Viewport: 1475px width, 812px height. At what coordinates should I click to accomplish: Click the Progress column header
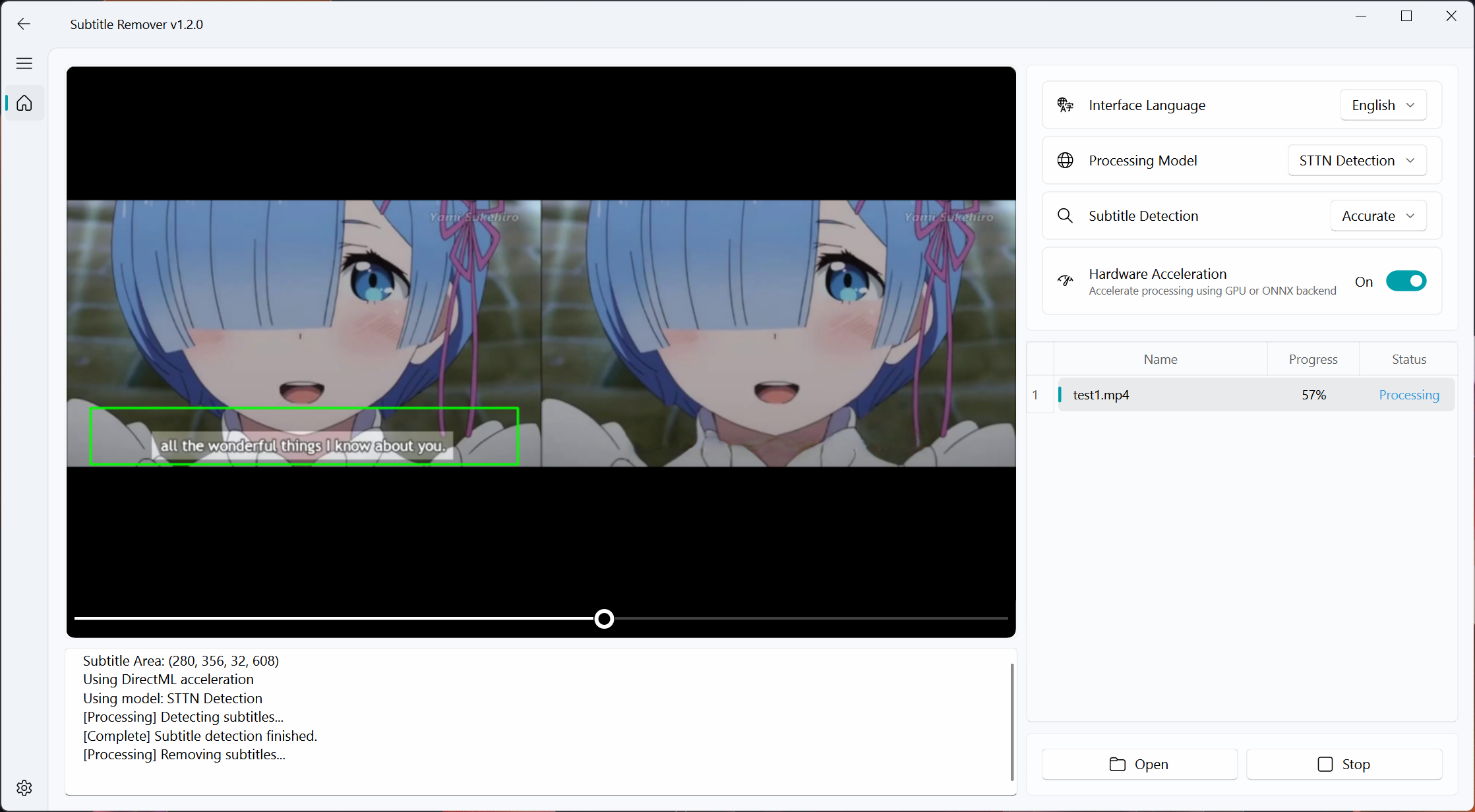1313,359
